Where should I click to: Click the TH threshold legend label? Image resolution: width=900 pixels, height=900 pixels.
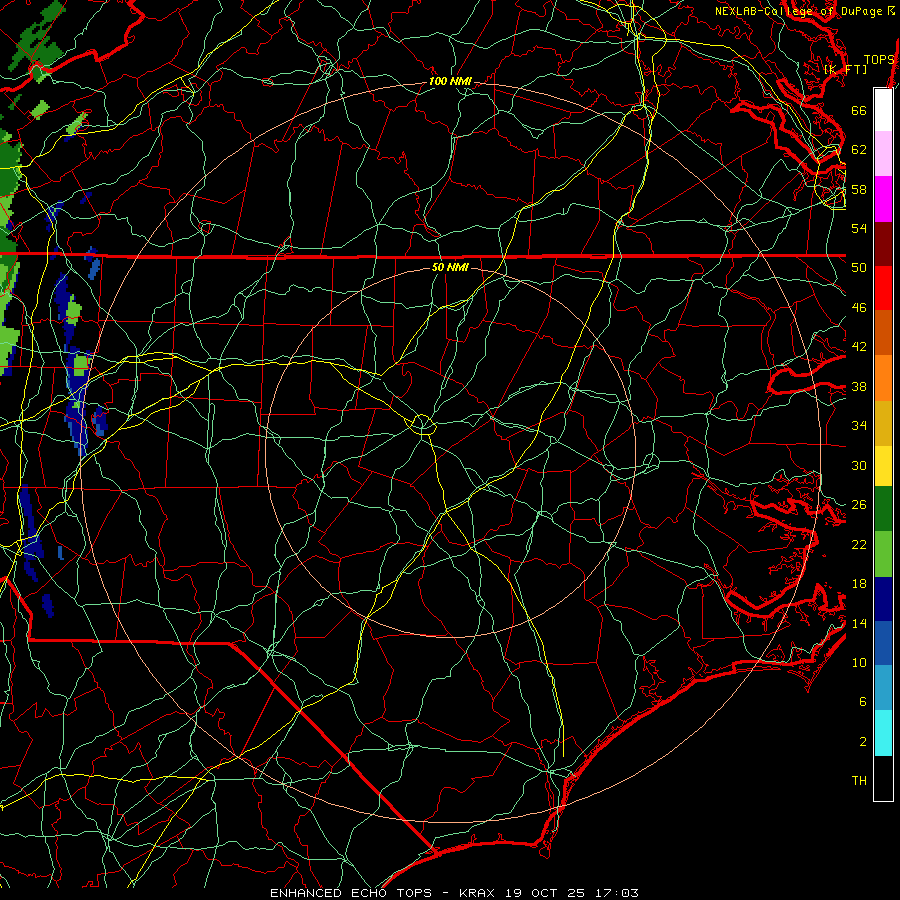pos(859,781)
